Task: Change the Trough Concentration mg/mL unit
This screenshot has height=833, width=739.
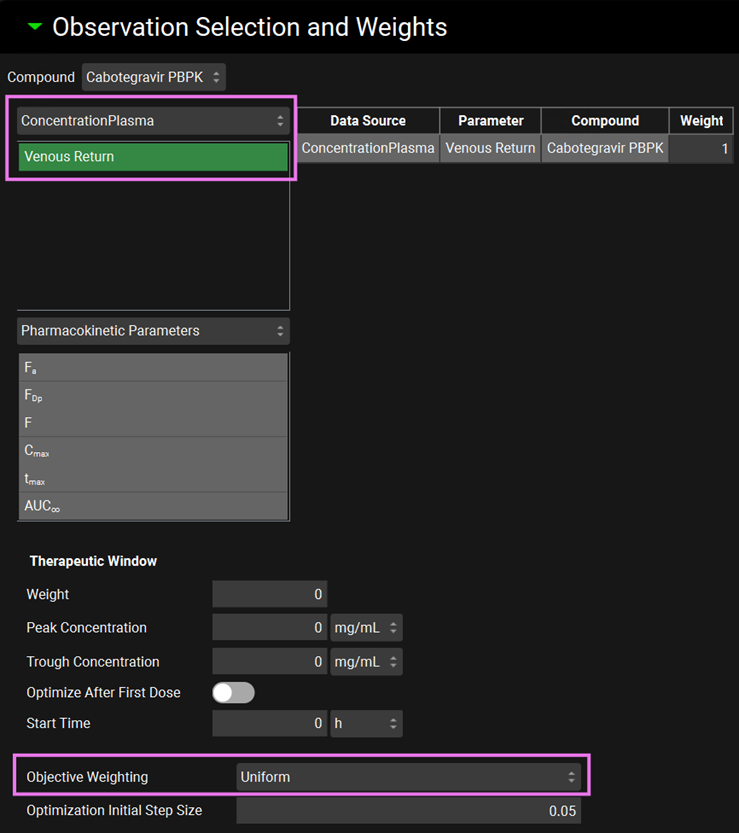Action: [366, 662]
